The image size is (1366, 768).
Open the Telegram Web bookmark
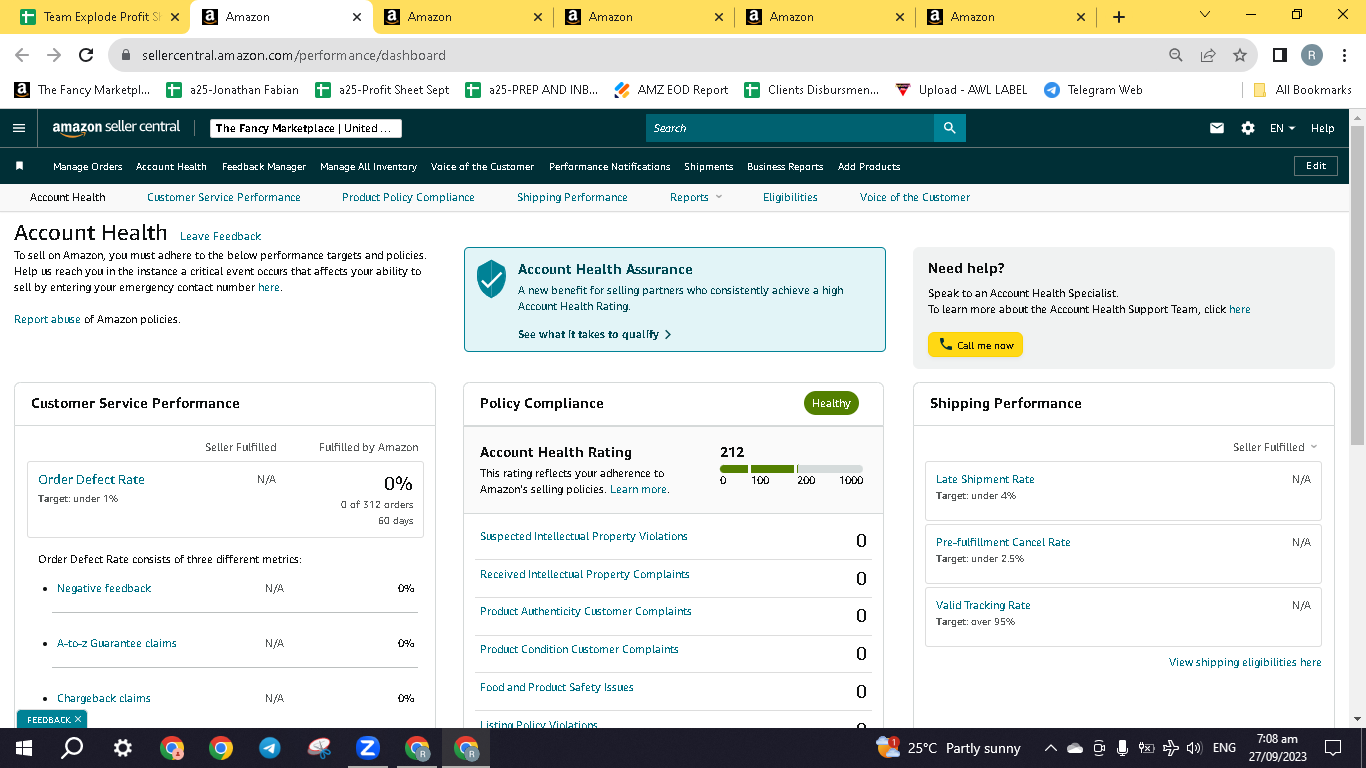click(1093, 90)
